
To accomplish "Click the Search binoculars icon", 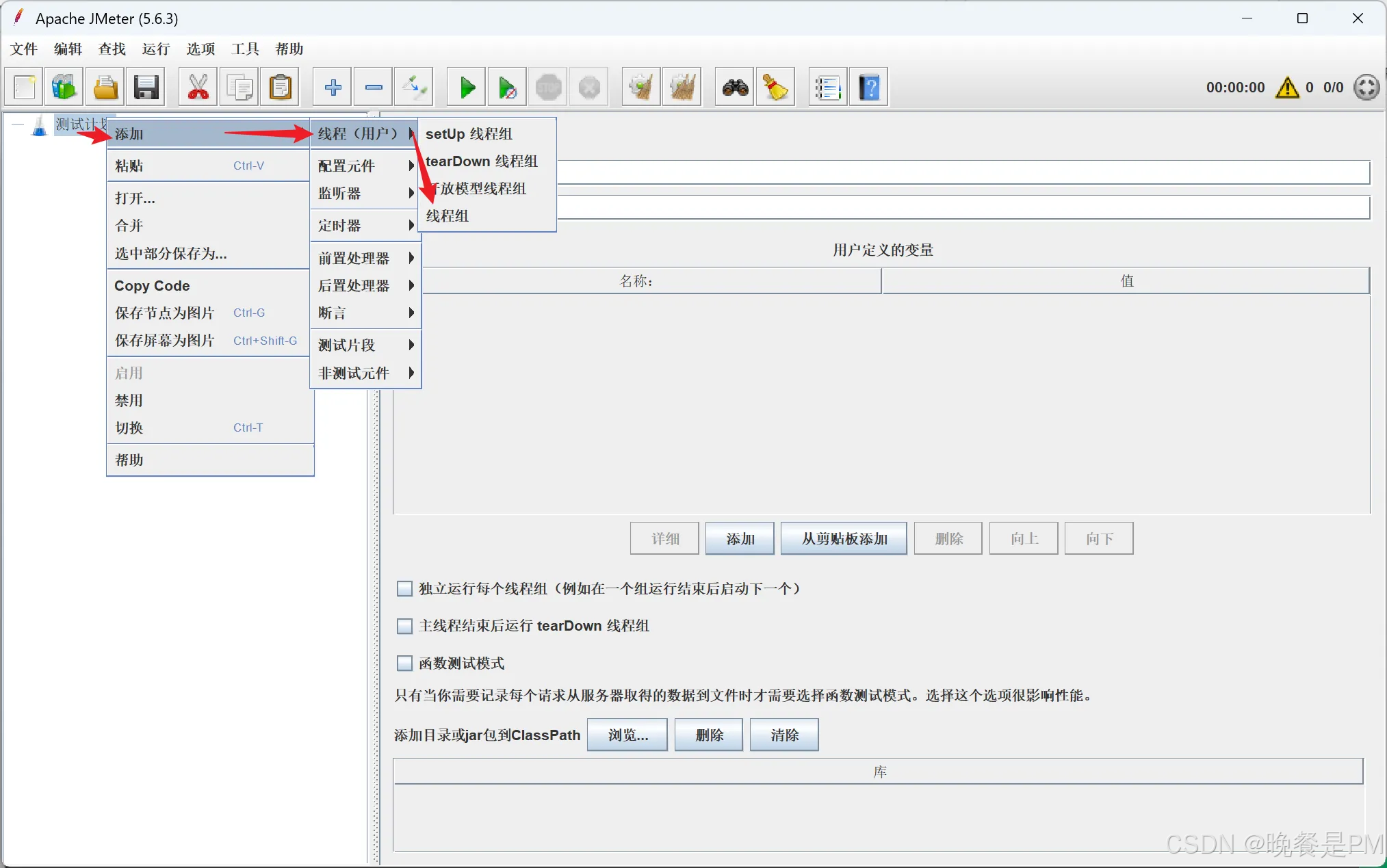I will click(x=735, y=88).
